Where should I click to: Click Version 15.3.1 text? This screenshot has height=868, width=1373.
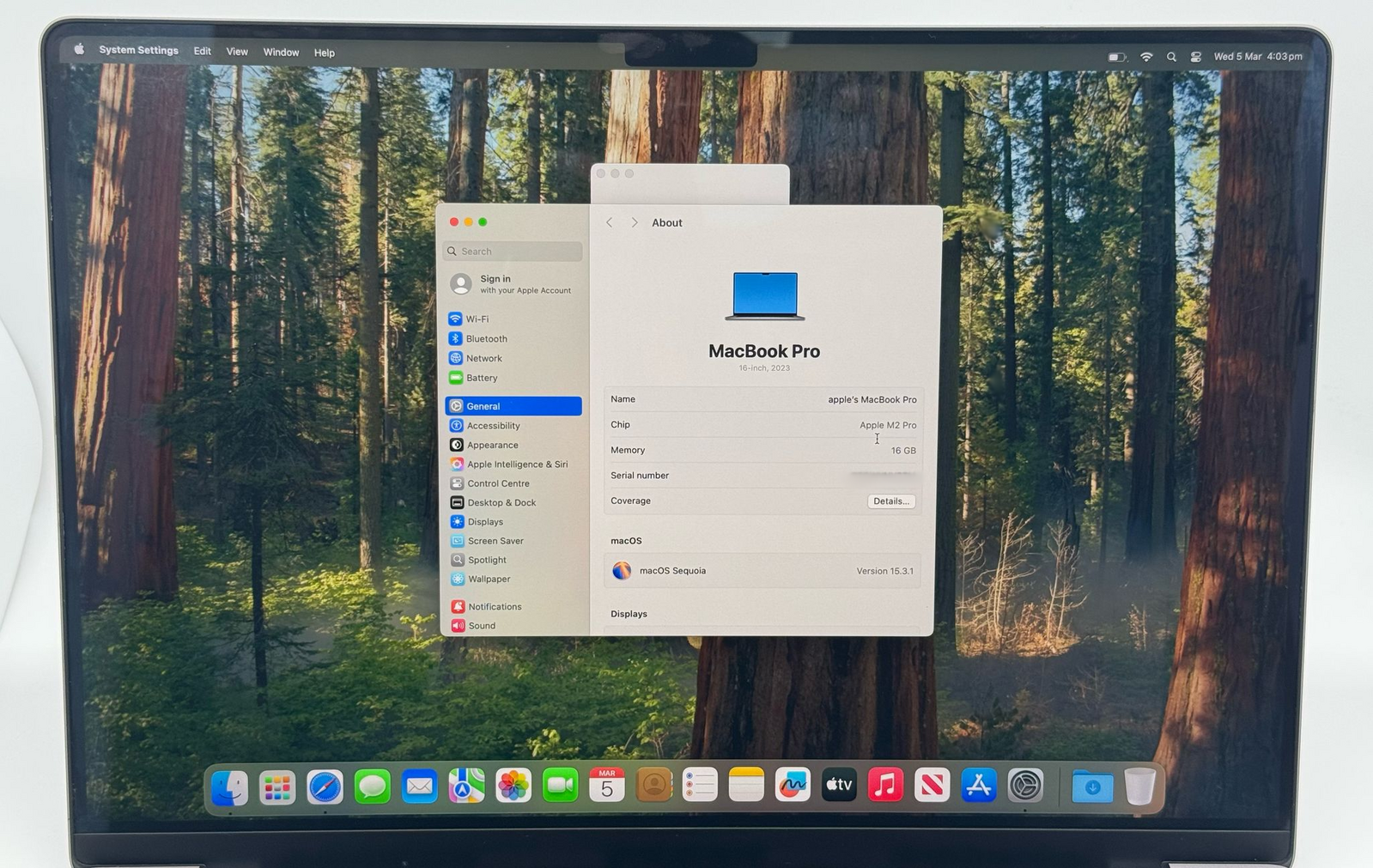tap(884, 571)
